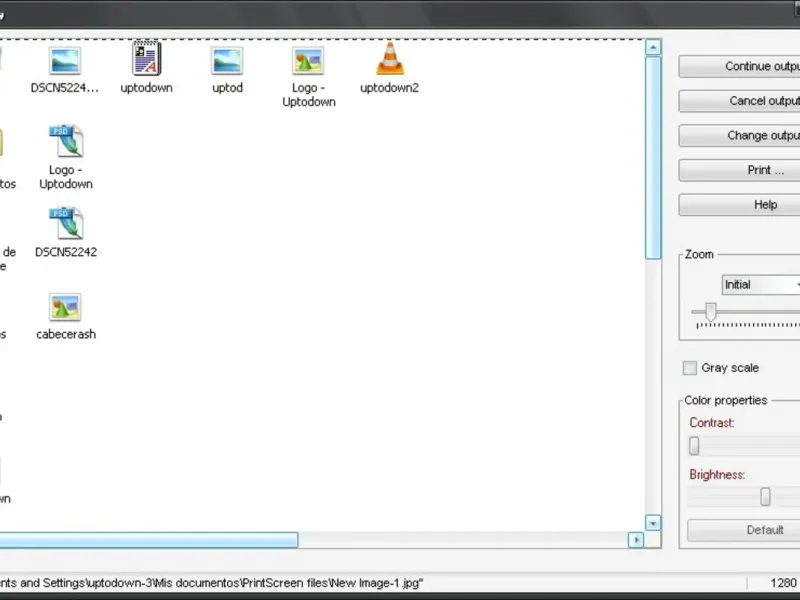Click the file path ending in 'New Image-1.jpg' in the status bar

click(x=212, y=583)
